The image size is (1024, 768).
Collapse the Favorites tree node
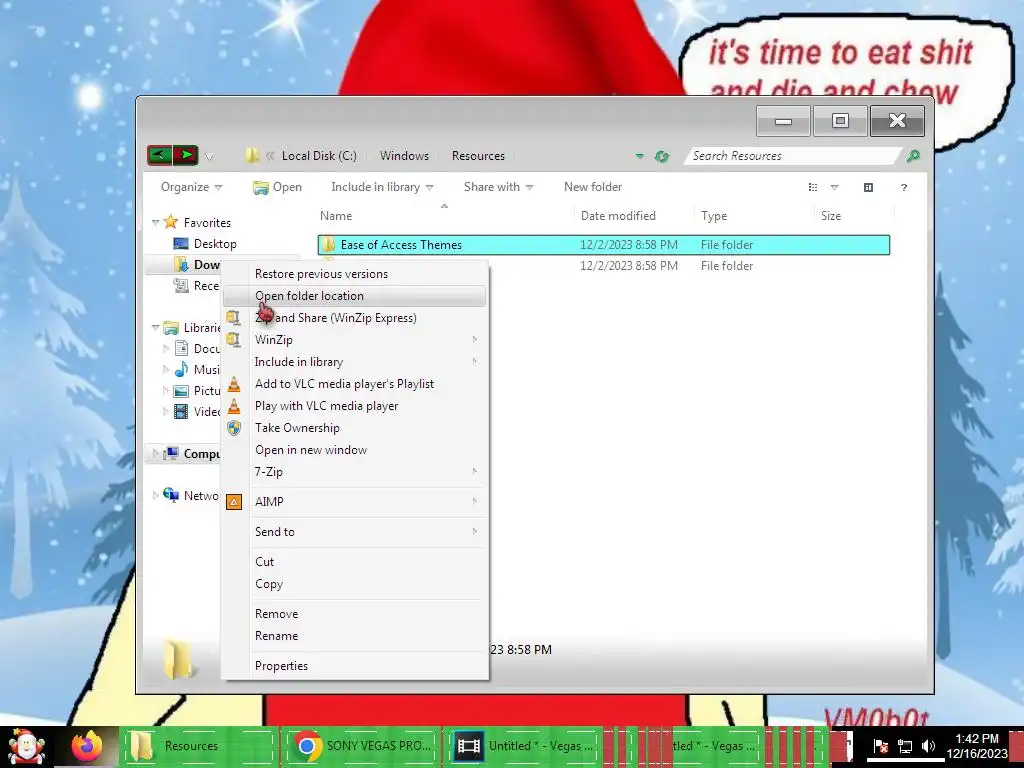click(155, 223)
